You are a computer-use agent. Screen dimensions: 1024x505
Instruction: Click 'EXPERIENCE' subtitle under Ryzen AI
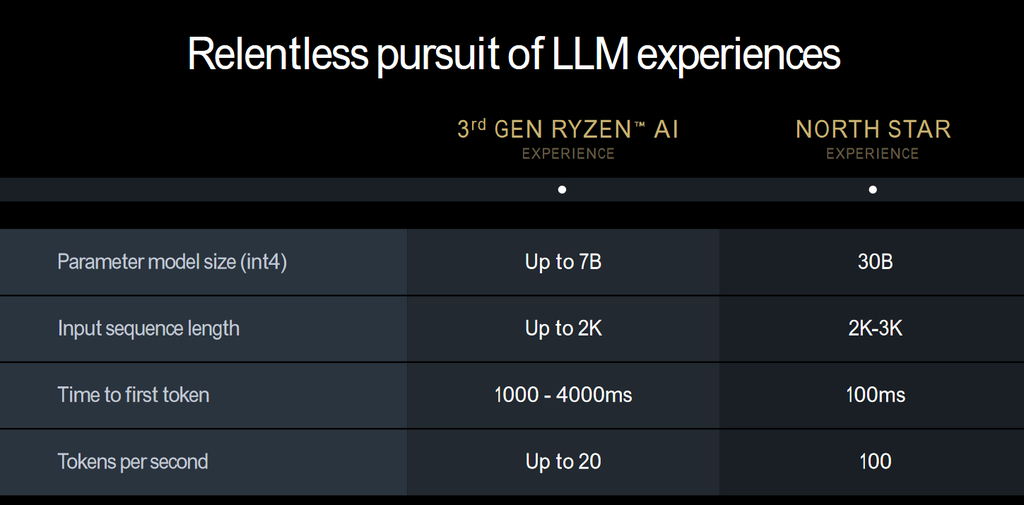coord(568,154)
